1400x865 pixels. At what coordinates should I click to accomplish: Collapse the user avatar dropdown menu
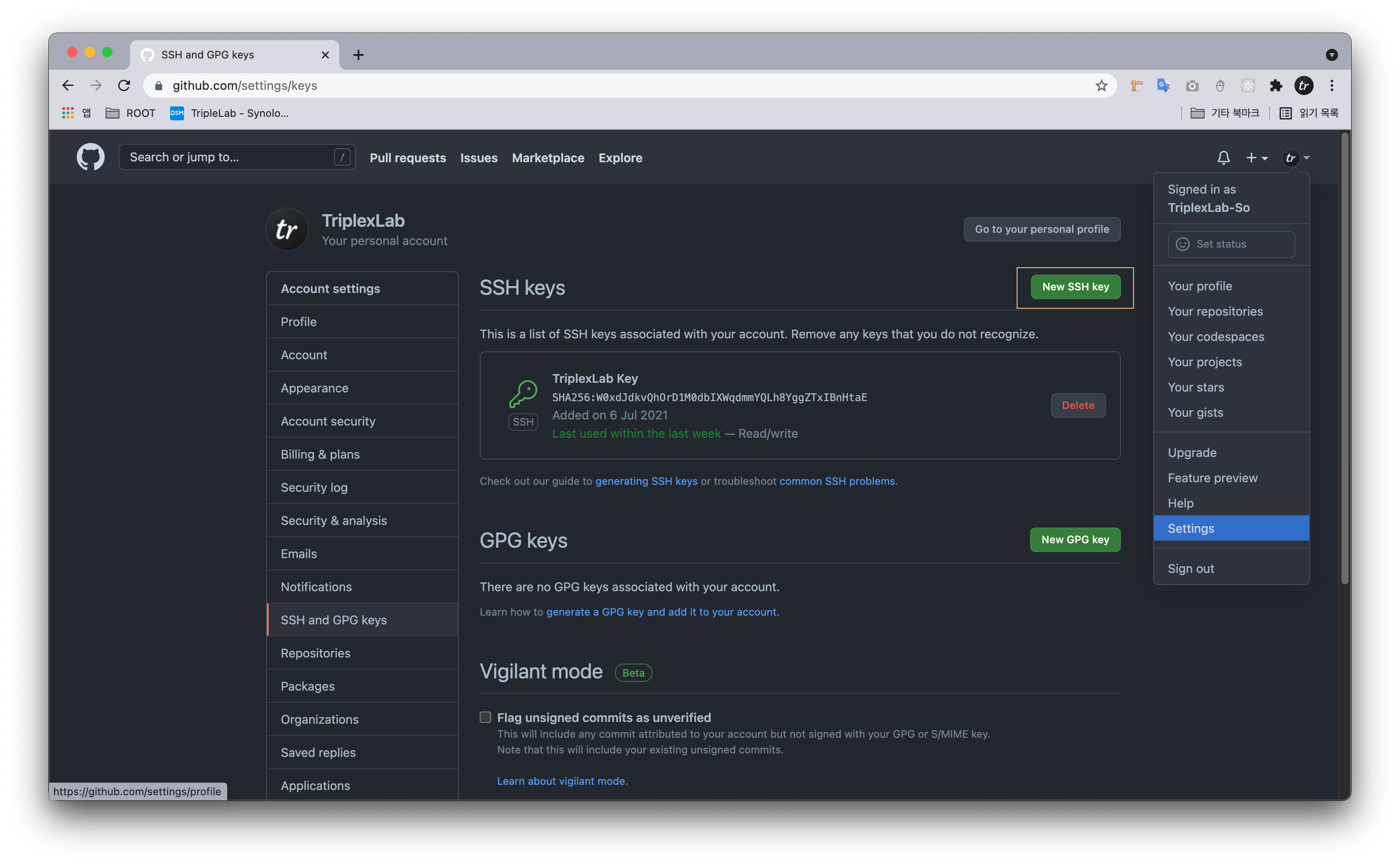(1296, 158)
